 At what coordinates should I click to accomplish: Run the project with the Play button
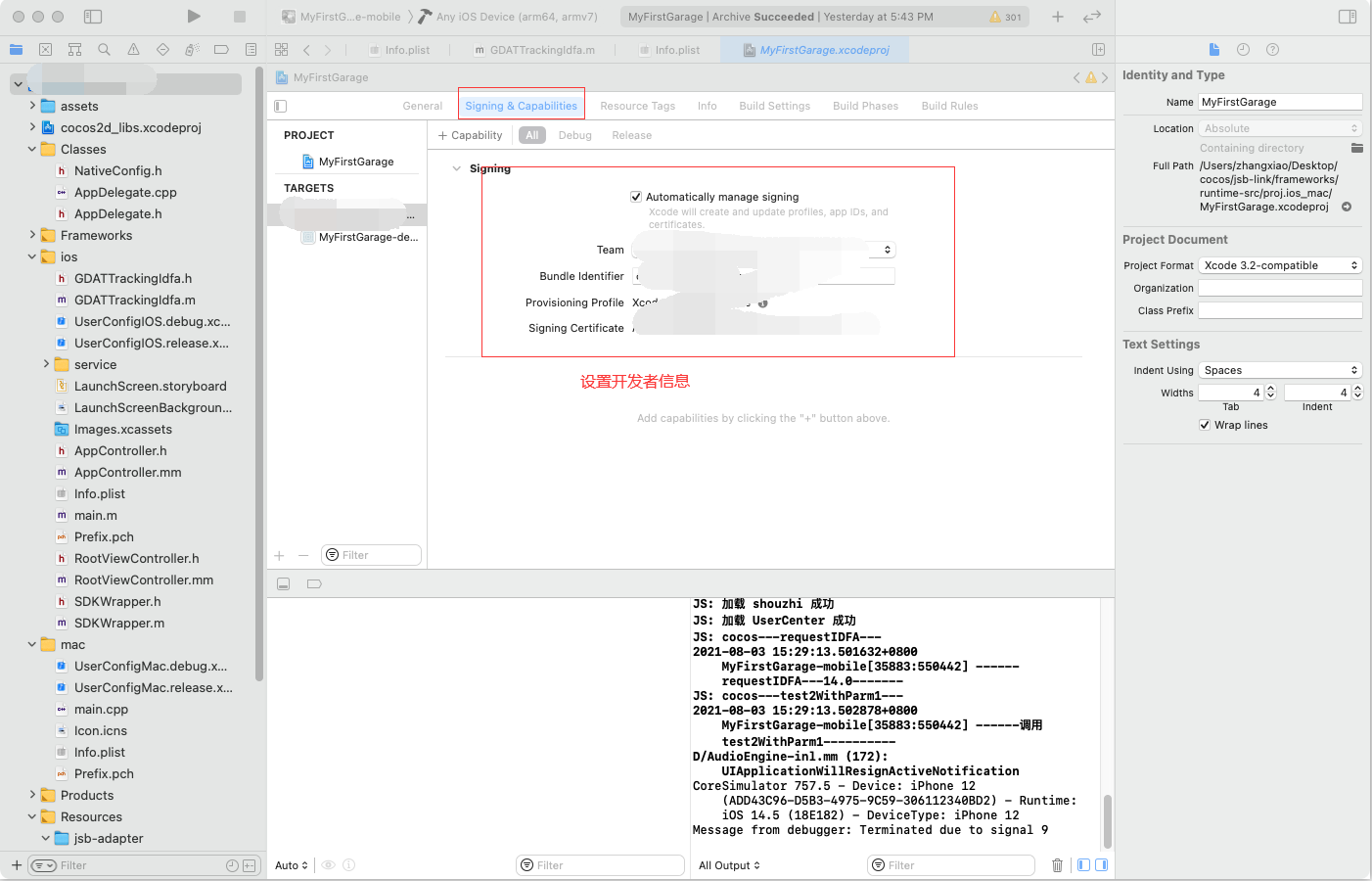[194, 16]
